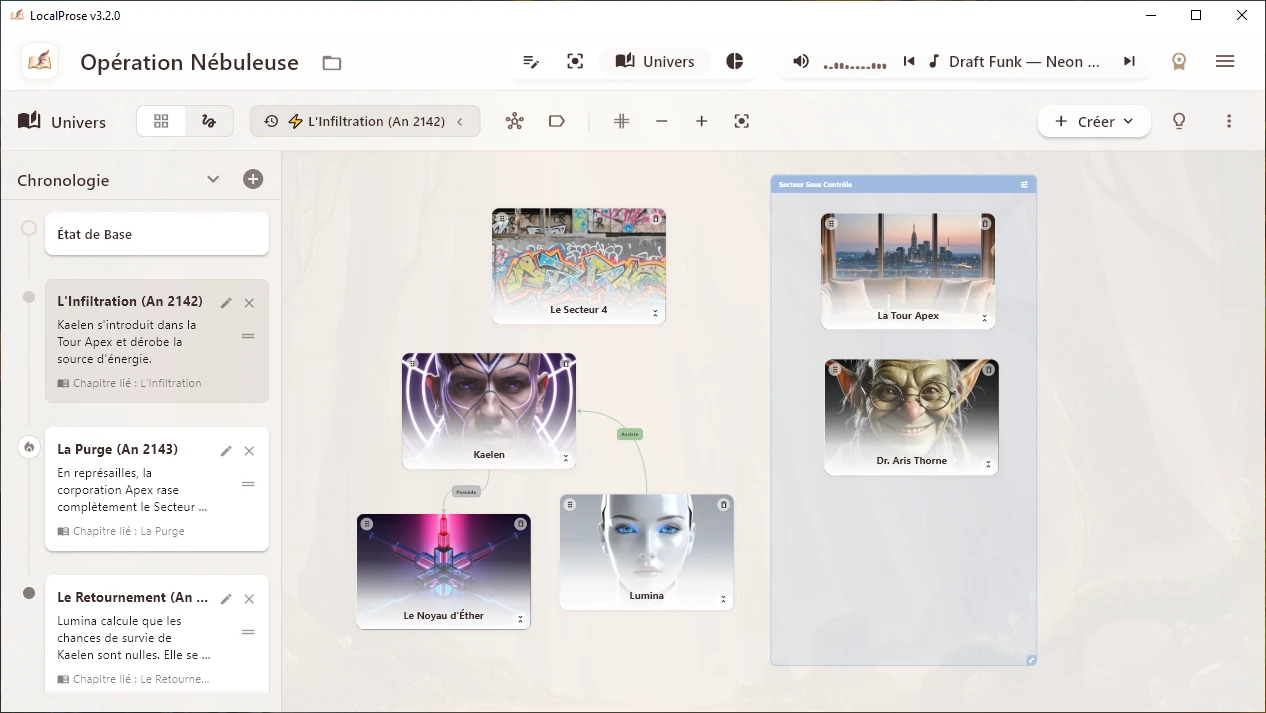Open the achievements badge icon

click(1179, 61)
